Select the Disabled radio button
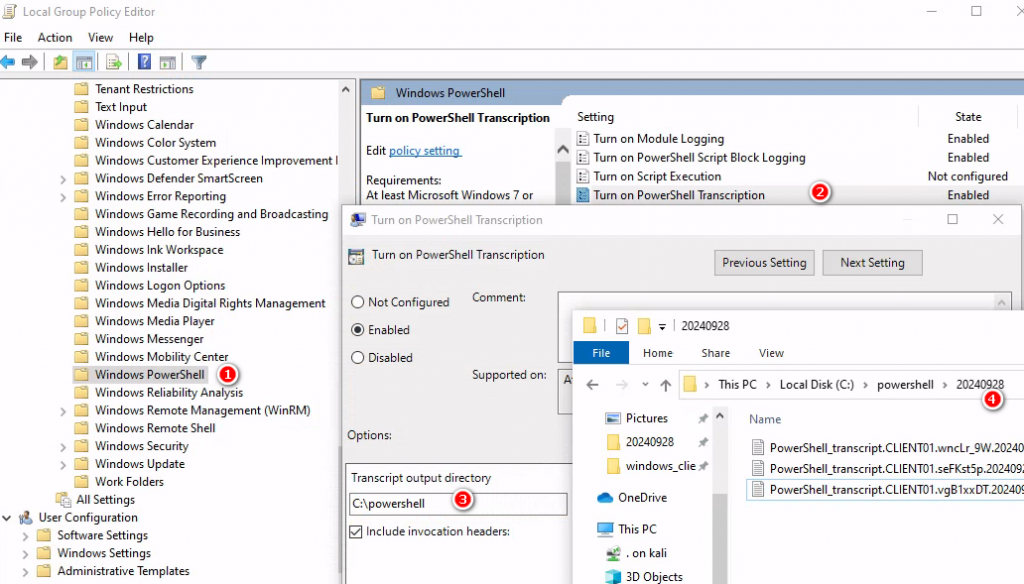1024x584 pixels. (x=357, y=357)
